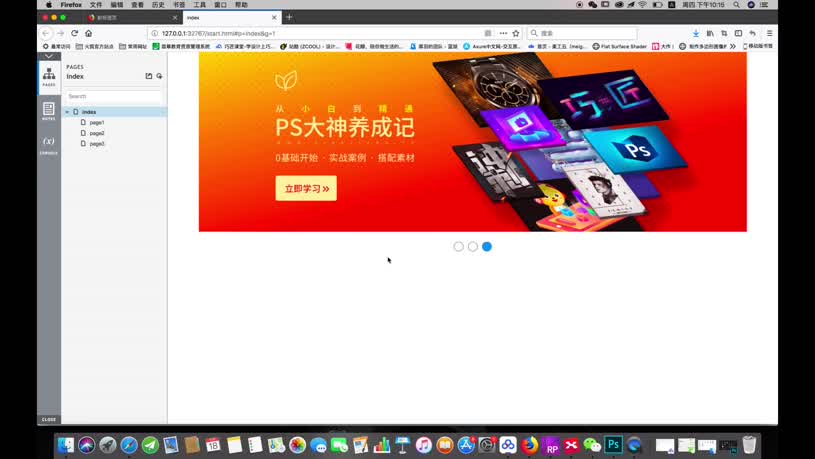Screen dimensions: 815x459
Task: Open the 历史 menu
Action: [x=158, y=5]
